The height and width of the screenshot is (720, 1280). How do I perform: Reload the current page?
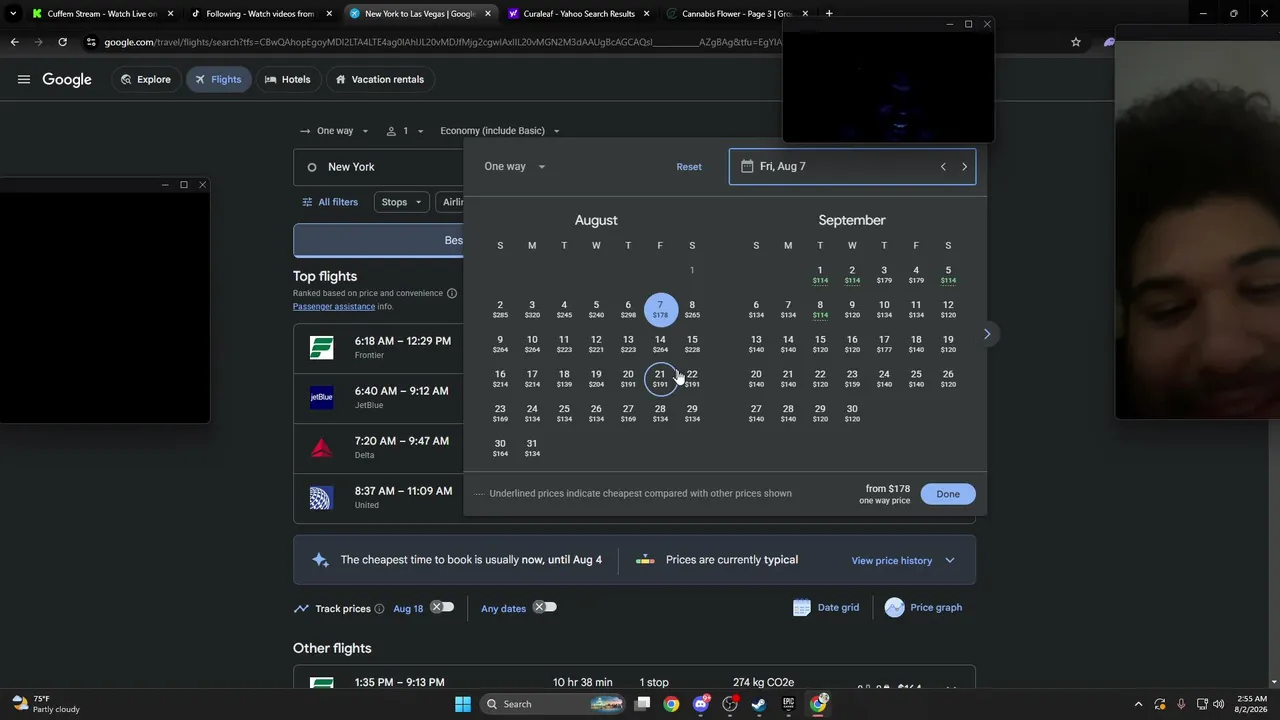[62, 42]
